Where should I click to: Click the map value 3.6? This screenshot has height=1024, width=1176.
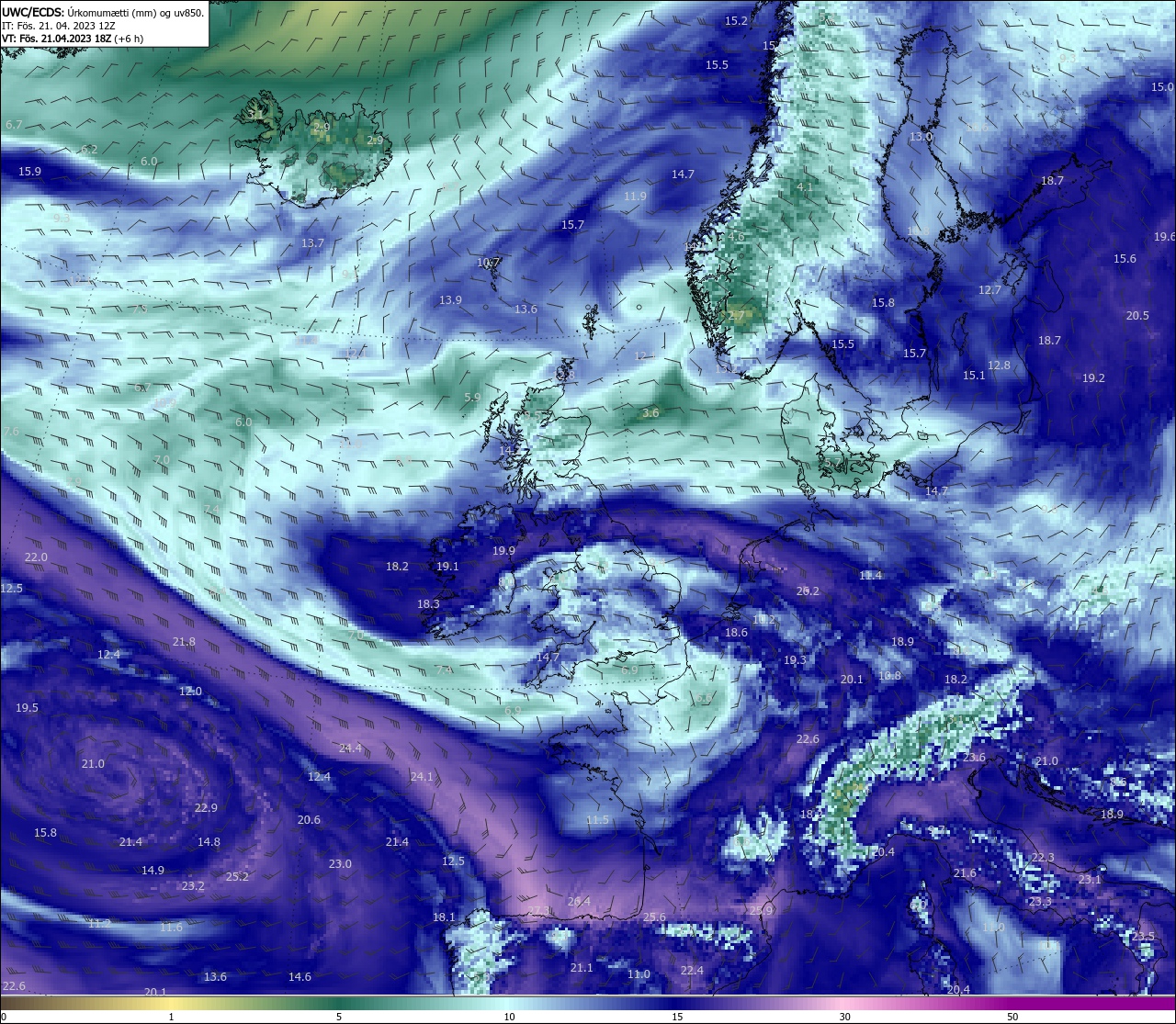pyautogui.click(x=650, y=412)
